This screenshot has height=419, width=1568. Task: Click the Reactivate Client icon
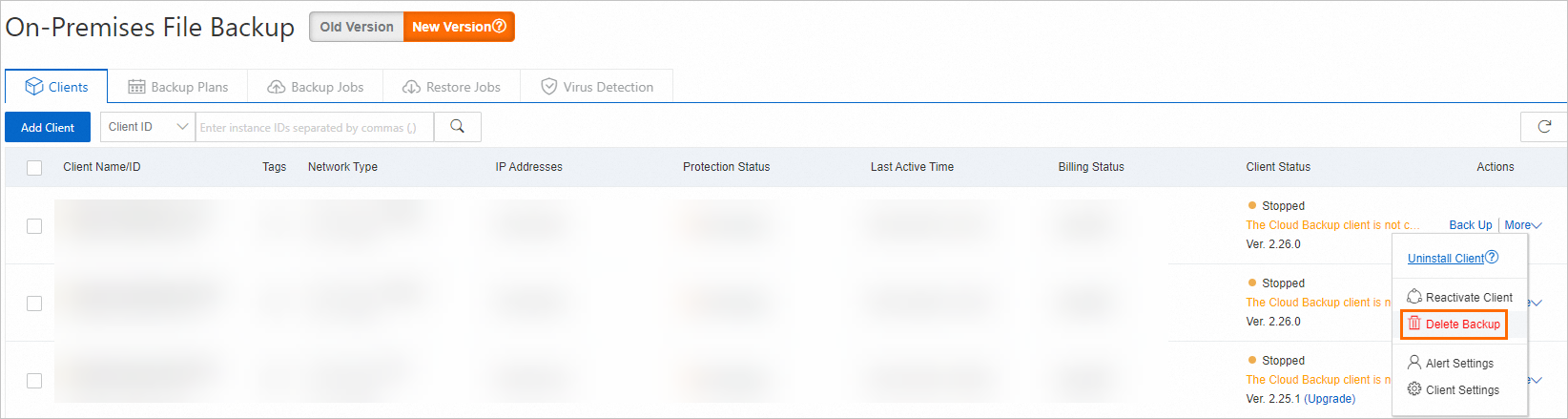1414,297
